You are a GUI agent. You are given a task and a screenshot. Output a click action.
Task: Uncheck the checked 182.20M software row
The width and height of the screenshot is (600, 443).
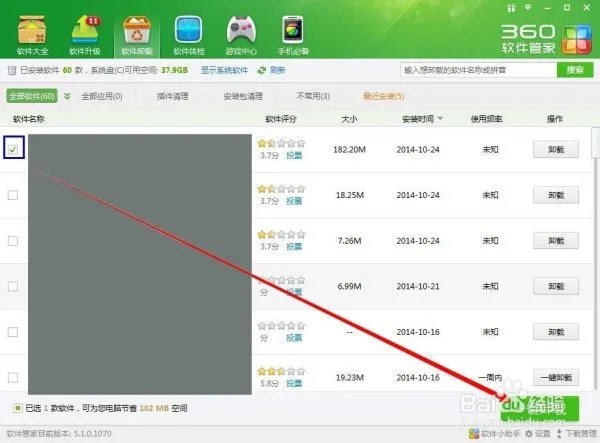tap(13, 149)
